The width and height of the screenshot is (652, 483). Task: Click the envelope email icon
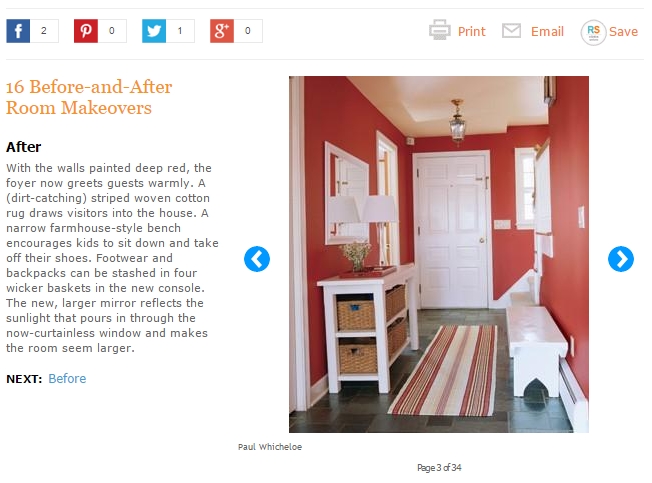[x=511, y=31]
